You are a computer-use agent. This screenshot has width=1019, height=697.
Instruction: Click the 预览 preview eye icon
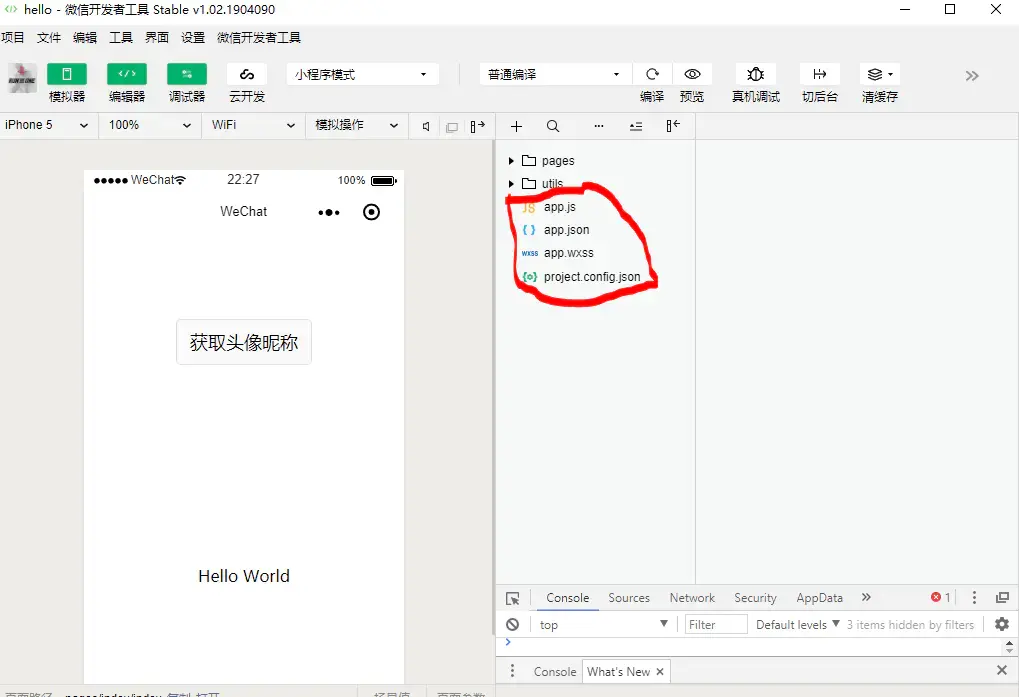pos(692,74)
